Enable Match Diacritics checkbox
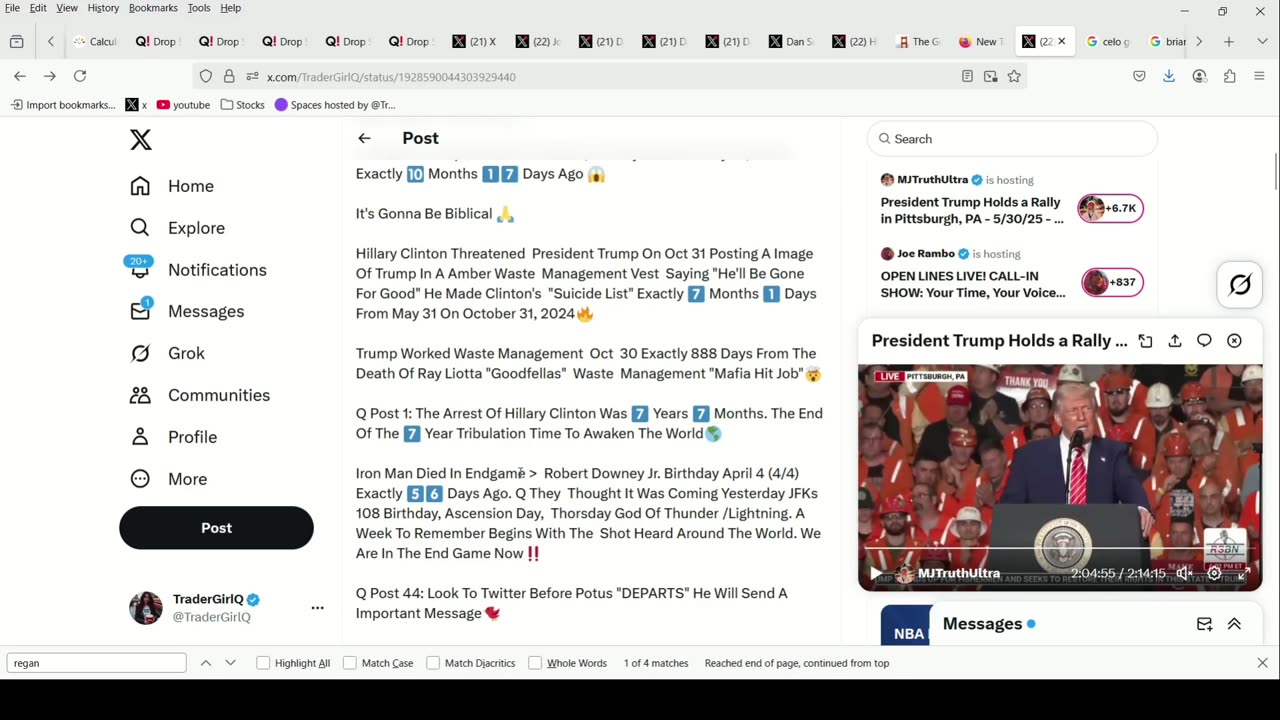 (433, 663)
